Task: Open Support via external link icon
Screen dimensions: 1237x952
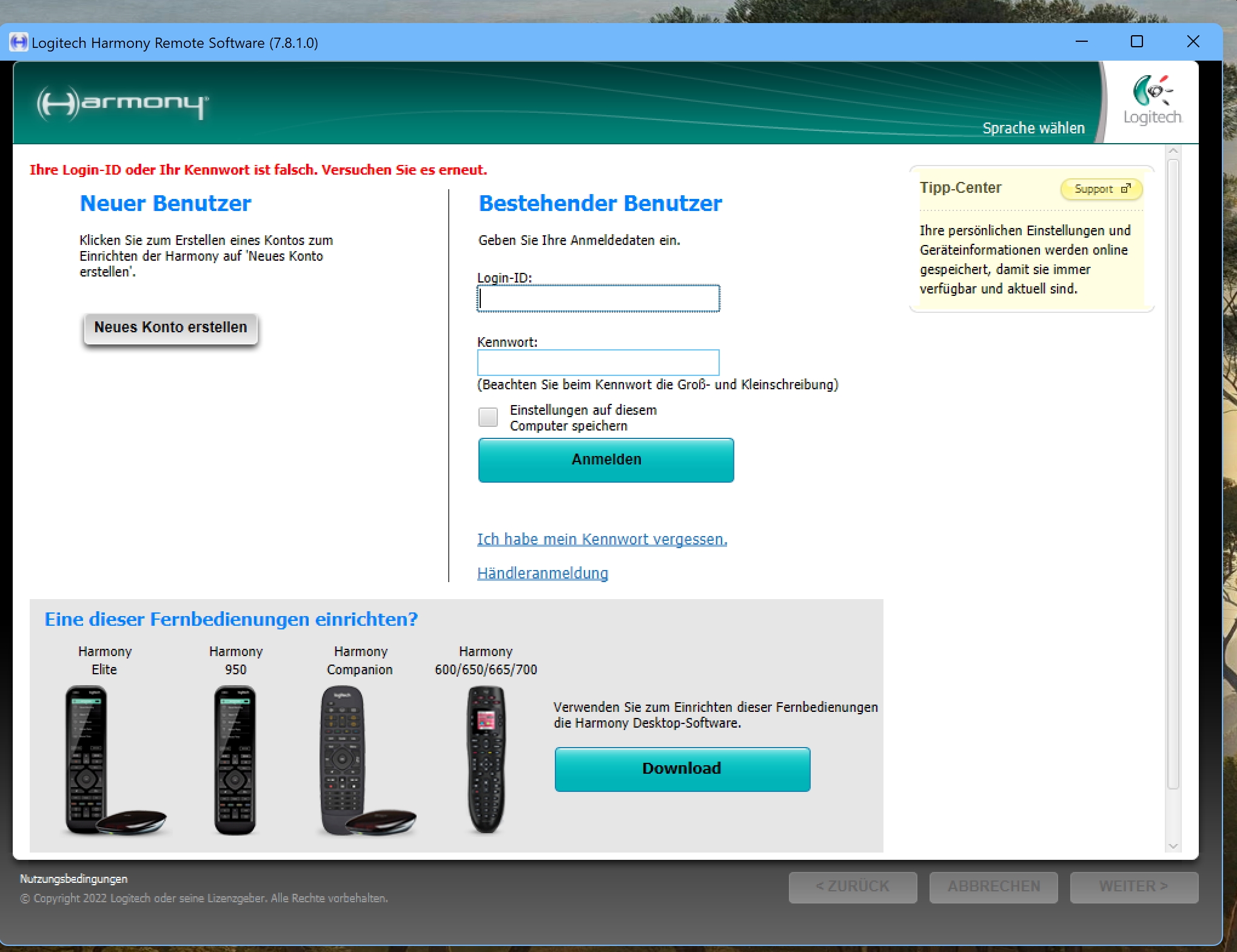Action: (1125, 189)
